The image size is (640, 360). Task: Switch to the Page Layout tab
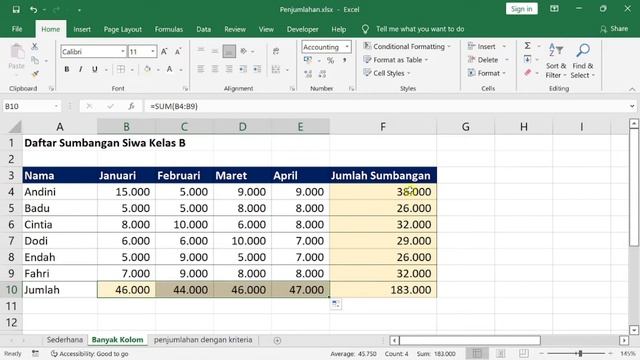pyautogui.click(x=122, y=29)
